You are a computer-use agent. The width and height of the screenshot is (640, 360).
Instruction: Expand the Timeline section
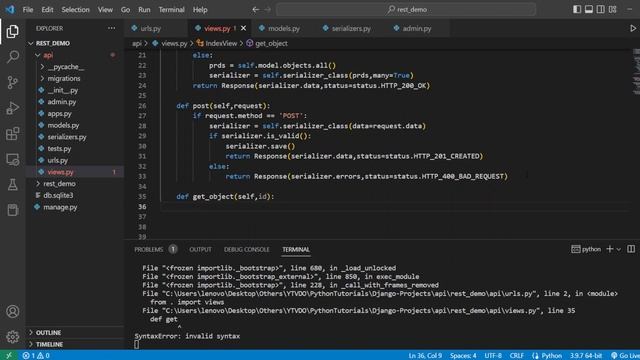pyautogui.click(x=75, y=344)
